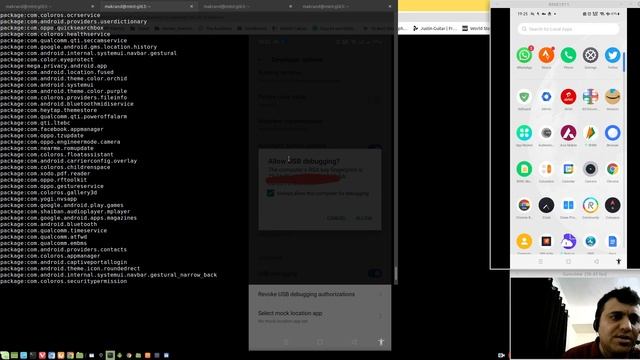
Task: Open the Settings gear app
Action: [x=590, y=55]
